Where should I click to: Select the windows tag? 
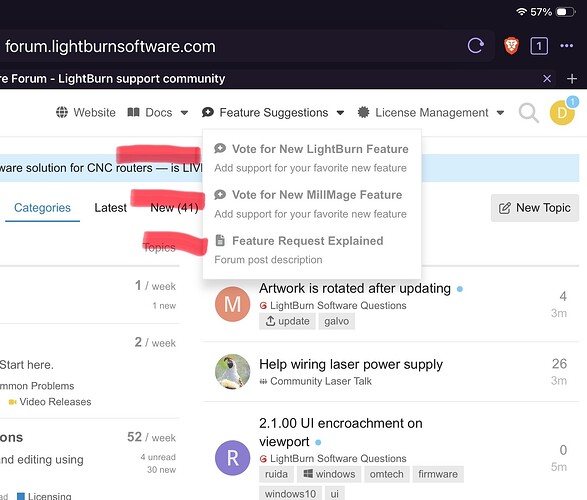329,474
